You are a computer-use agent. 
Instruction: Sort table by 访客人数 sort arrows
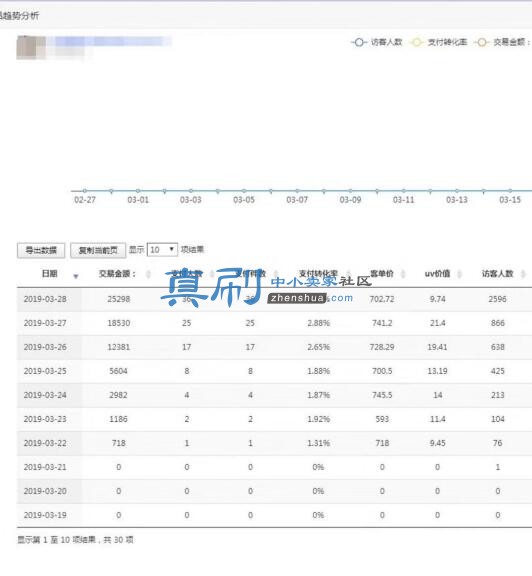[x=524, y=274]
